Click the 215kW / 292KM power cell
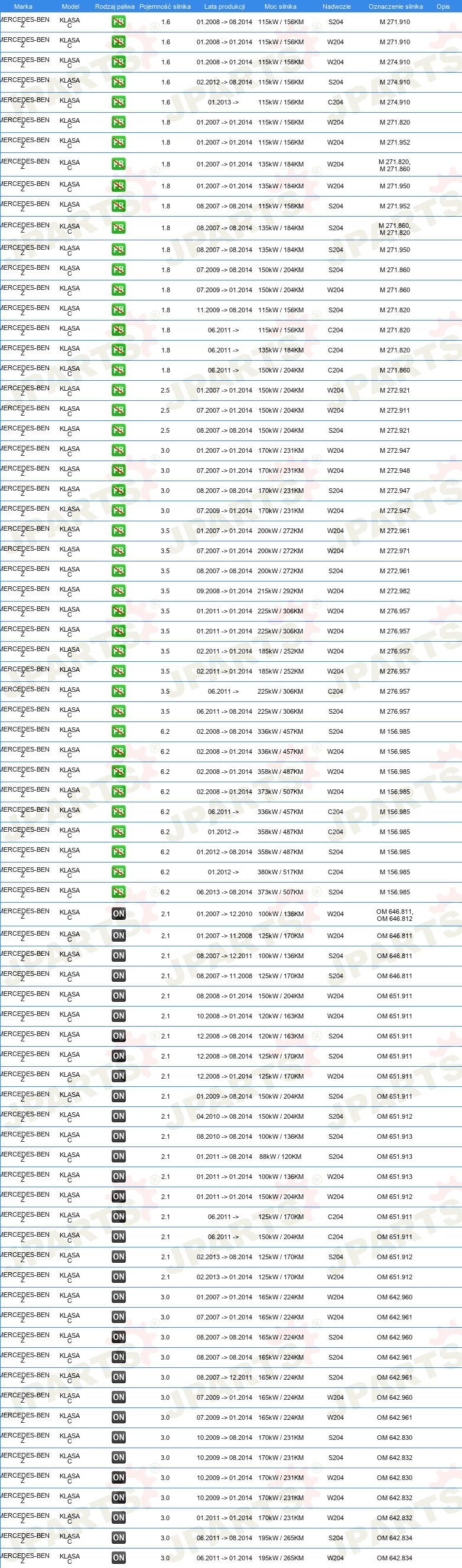 coord(281,591)
